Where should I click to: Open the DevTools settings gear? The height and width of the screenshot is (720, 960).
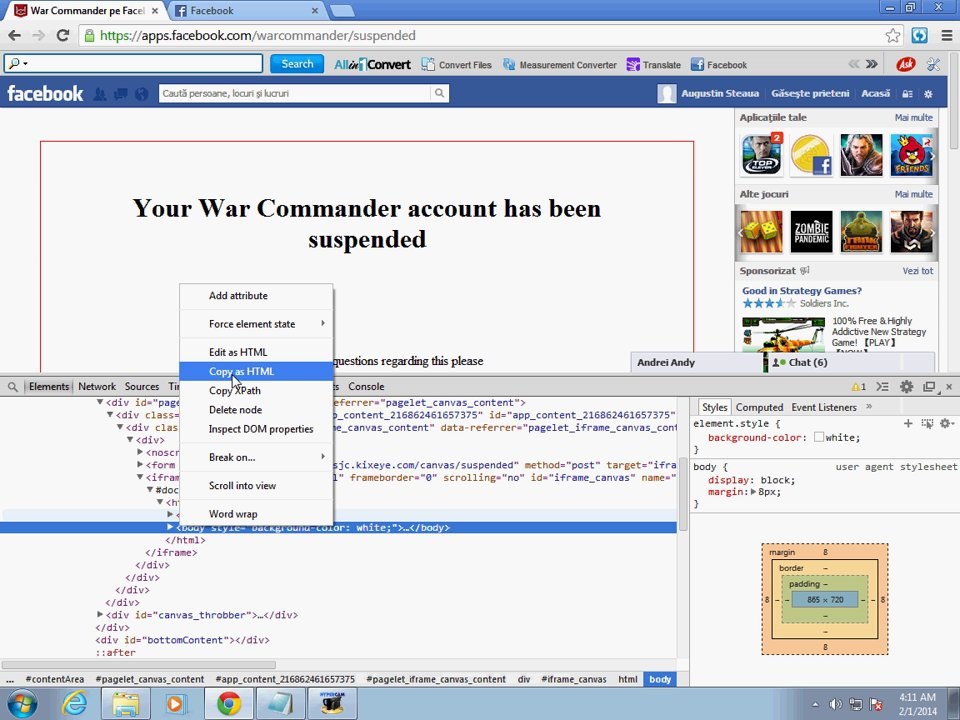point(906,386)
